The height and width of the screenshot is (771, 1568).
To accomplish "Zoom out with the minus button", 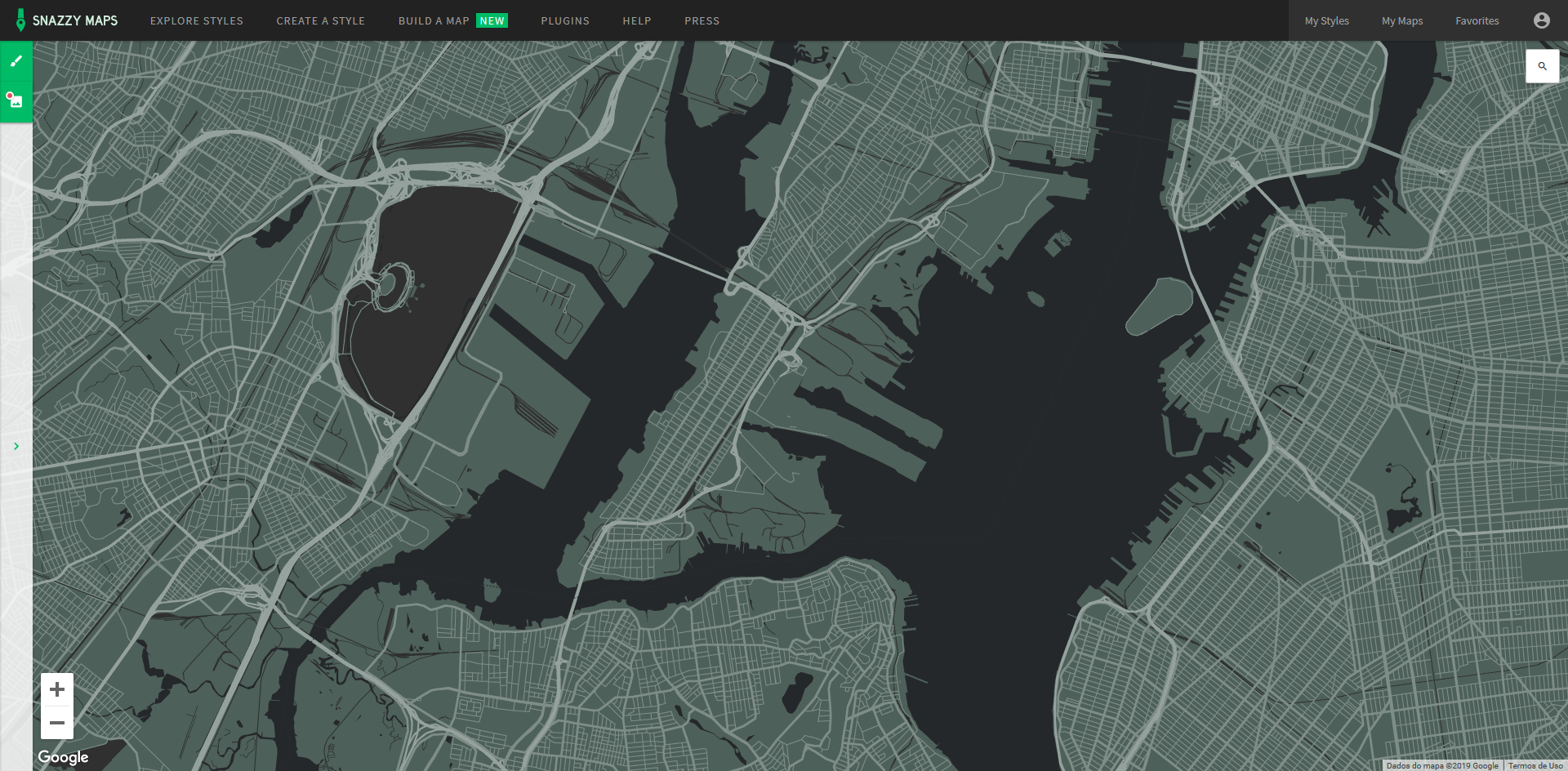I will coord(57,723).
